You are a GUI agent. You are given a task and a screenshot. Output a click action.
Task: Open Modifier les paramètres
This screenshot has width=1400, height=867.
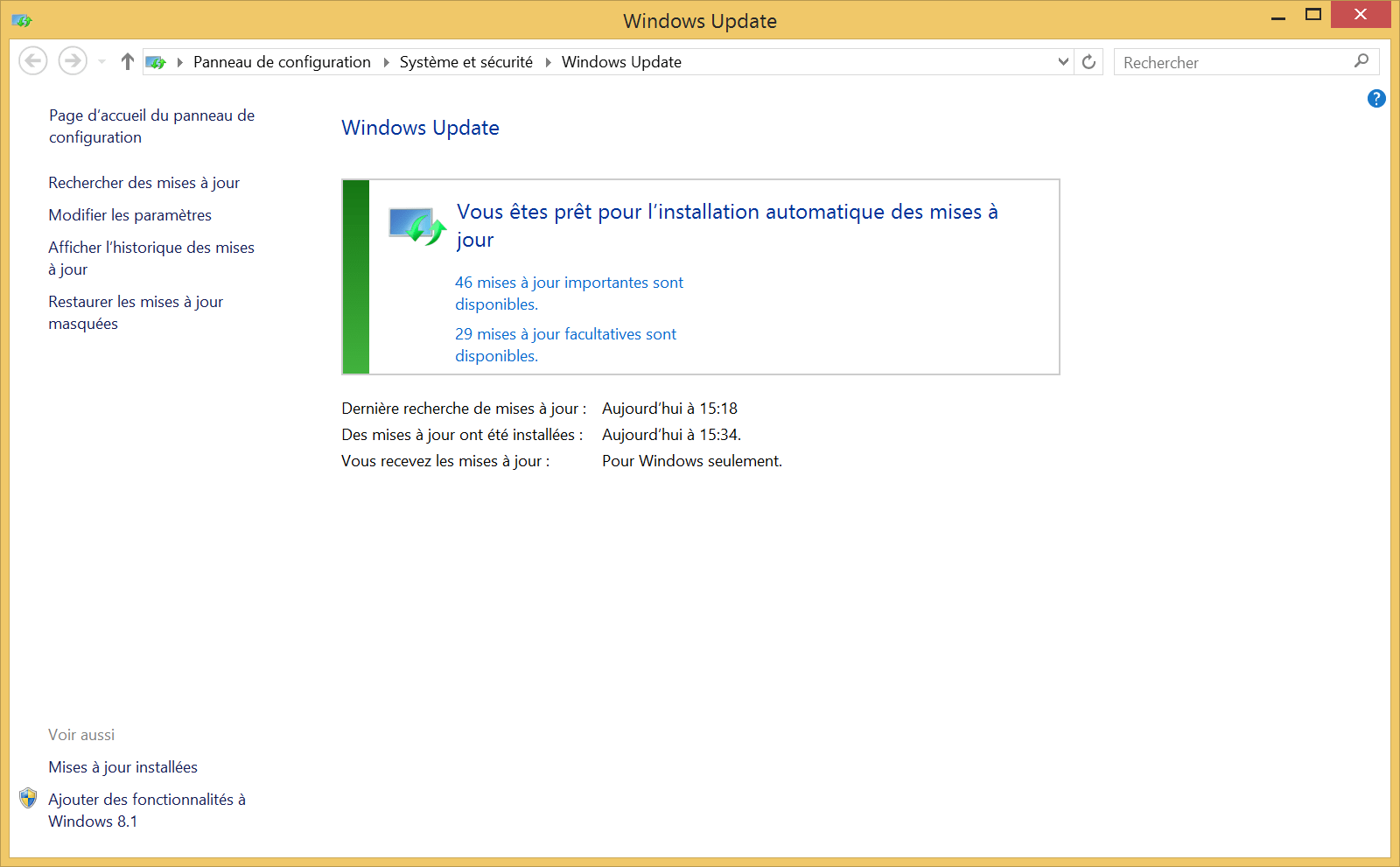[x=130, y=215]
